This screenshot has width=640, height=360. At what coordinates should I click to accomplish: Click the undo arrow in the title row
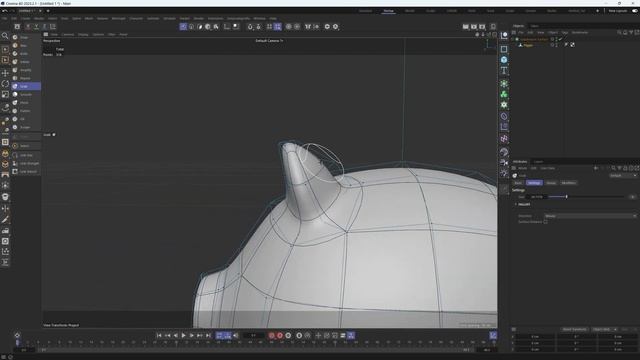pyautogui.click(x=5, y=11)
